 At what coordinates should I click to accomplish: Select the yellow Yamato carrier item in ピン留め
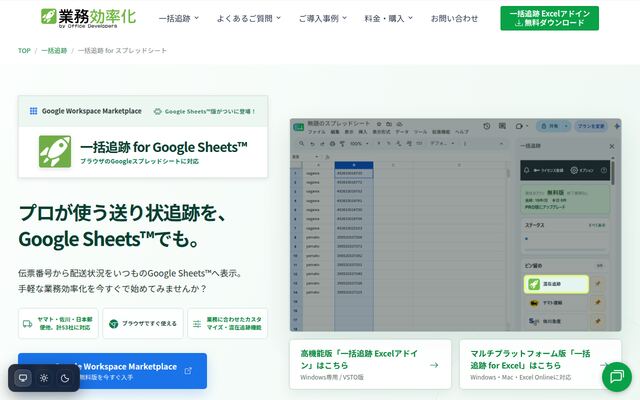pos(556,303)
